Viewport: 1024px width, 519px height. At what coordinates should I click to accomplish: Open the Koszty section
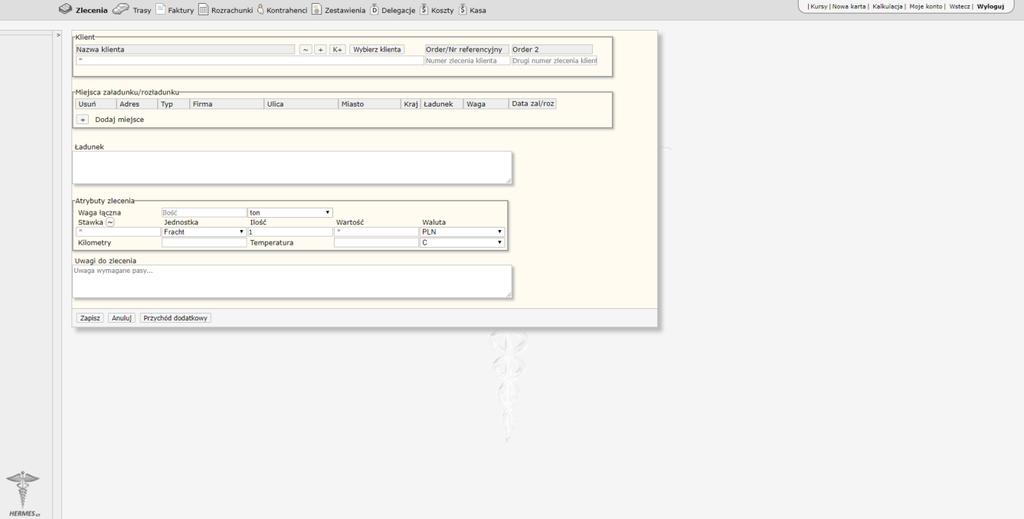tap(442, 10)
